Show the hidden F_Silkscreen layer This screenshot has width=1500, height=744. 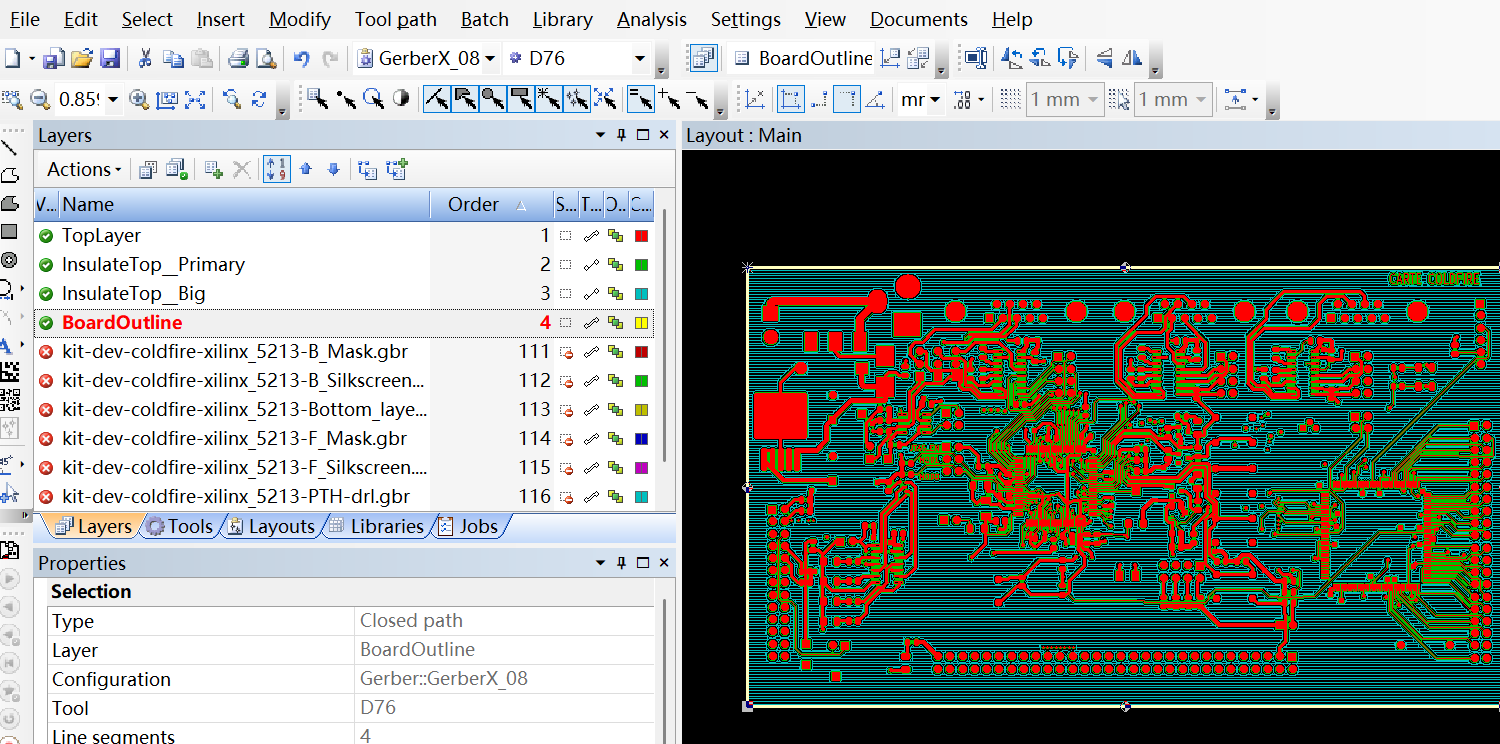46,468
